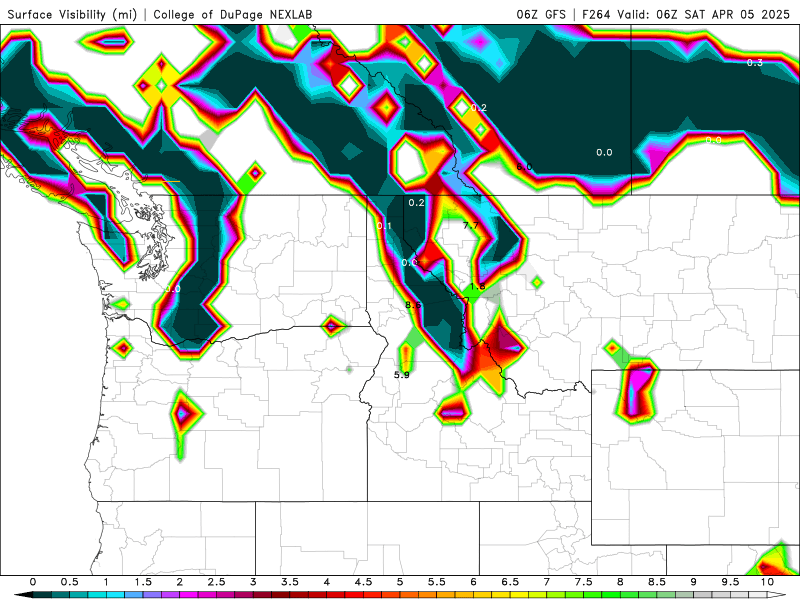Viewport: 800px width, 600px height.
Task: Select the 6.5 tick label on the legend
Action: tap(510, 582)
